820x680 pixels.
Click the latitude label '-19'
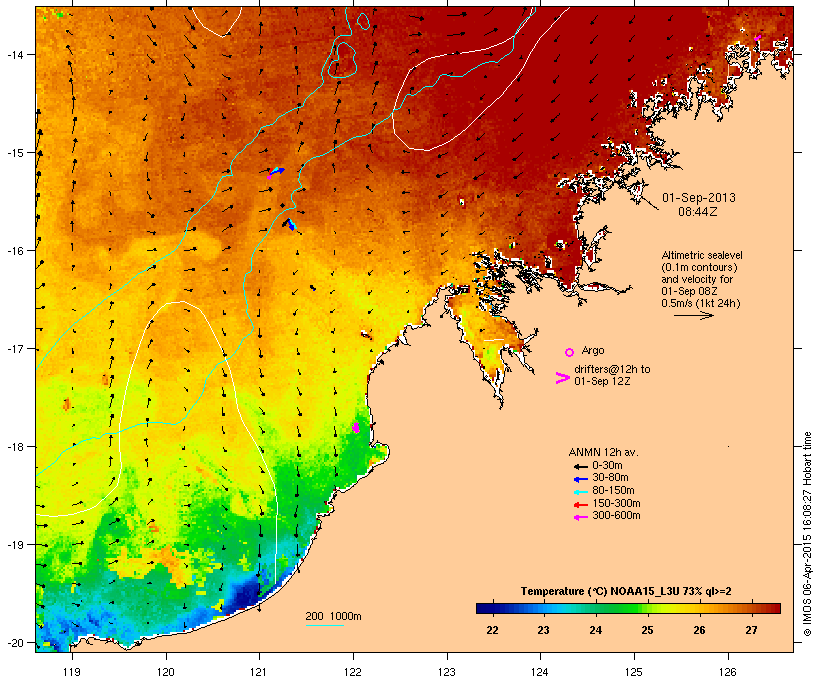click(14, 545)
